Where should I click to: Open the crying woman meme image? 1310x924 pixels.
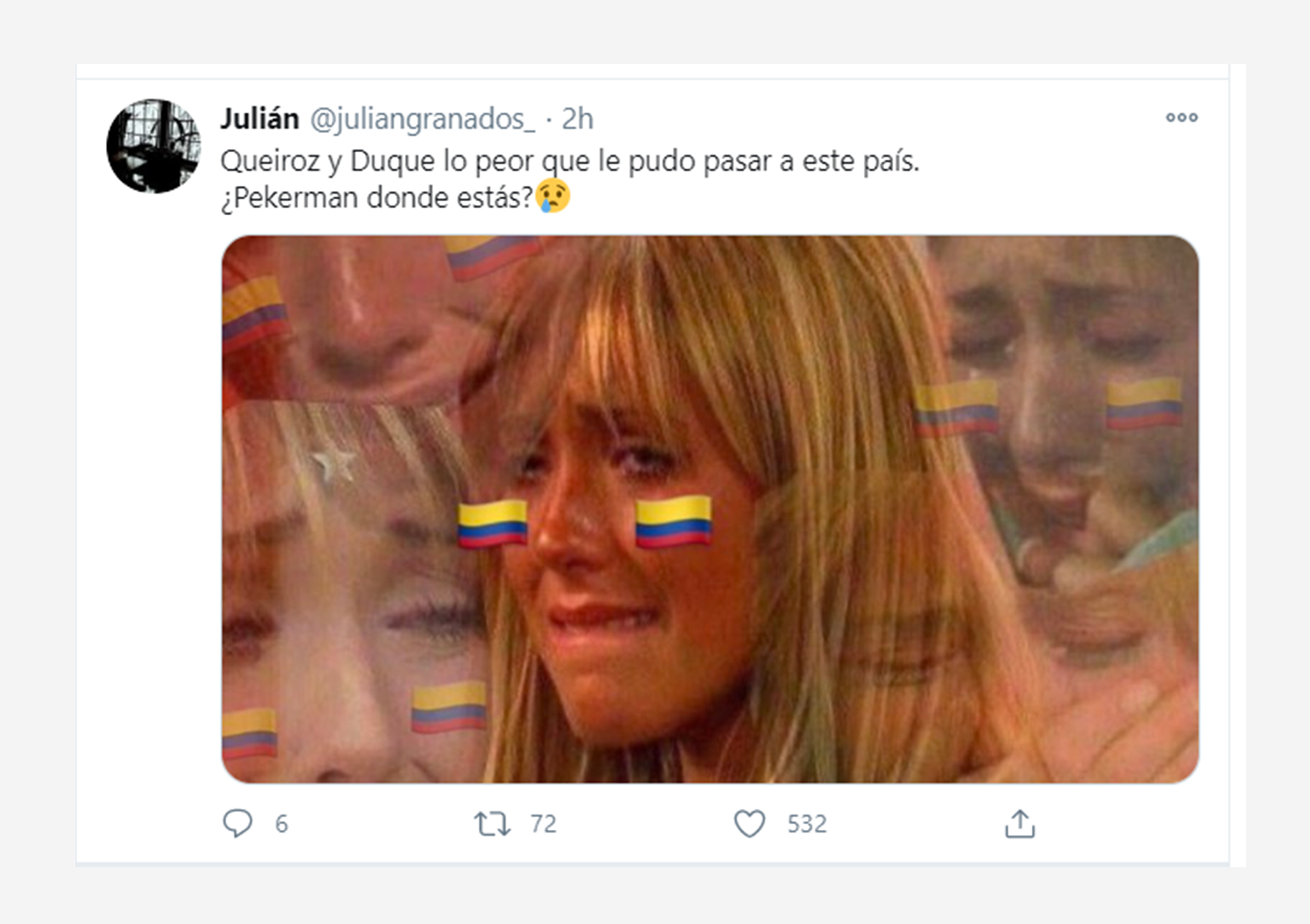coord(710,509)
